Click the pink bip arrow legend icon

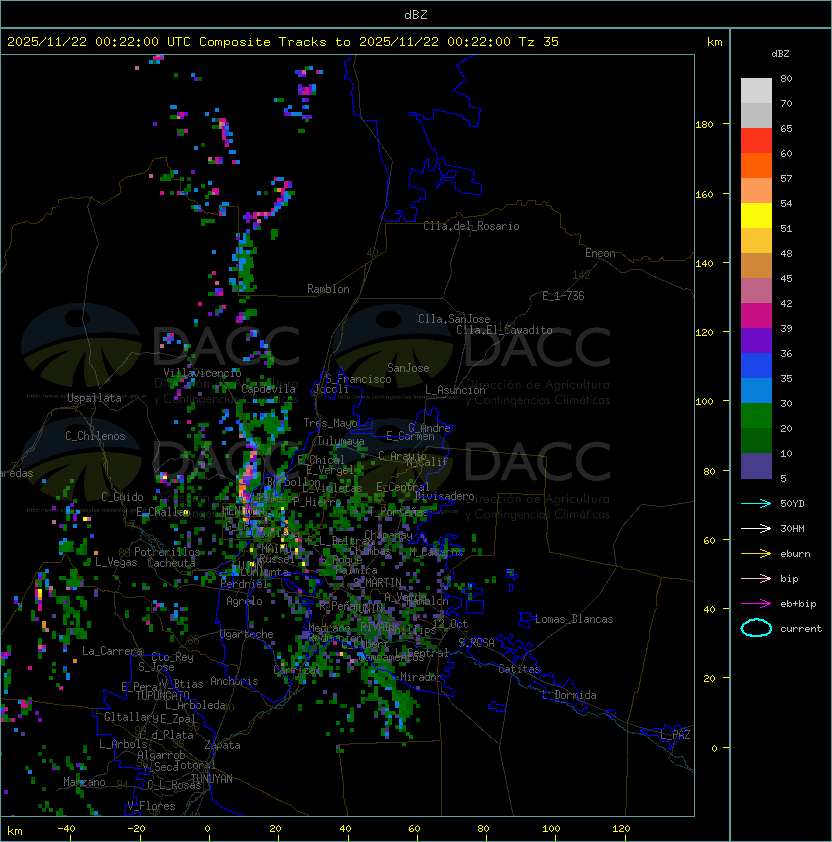(x=756, y=579)
